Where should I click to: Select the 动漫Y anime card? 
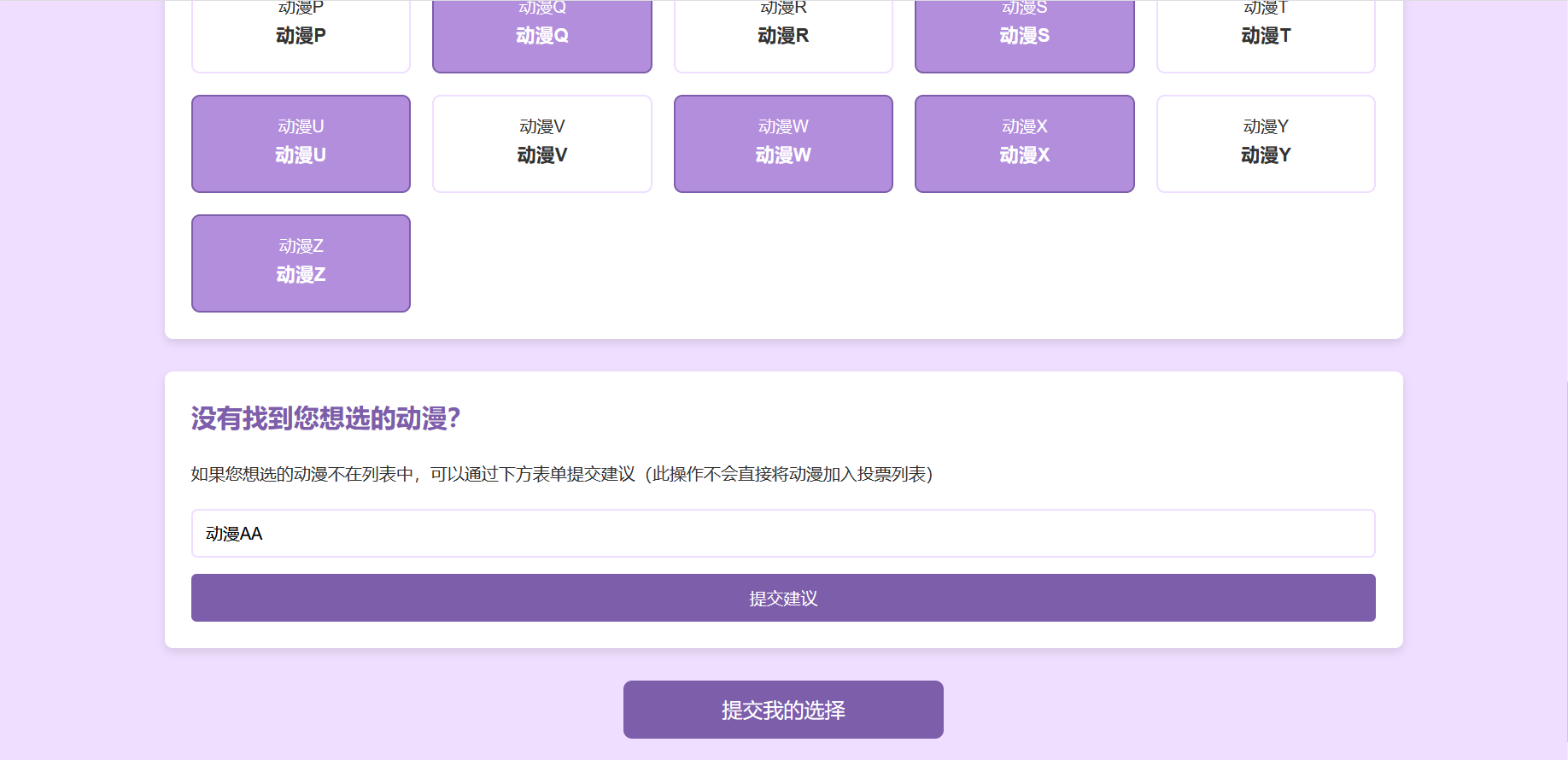click(1265, 143)
